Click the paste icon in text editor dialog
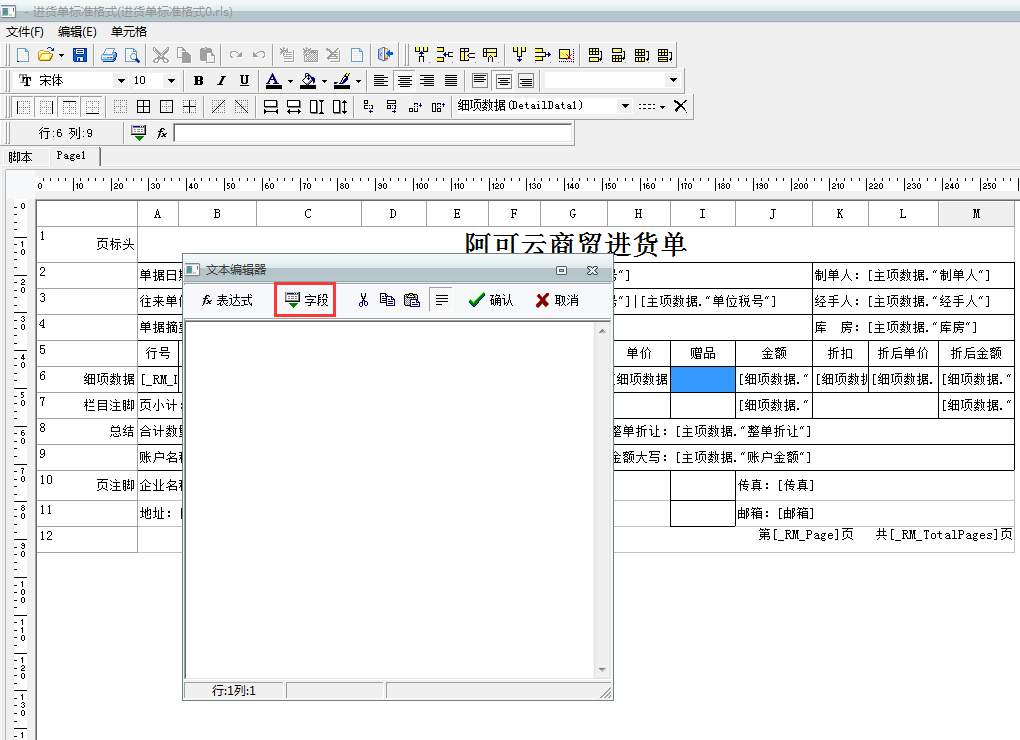Image resolution: width=1020 pixels, height=740 pixels. click(x=412, y=300)
